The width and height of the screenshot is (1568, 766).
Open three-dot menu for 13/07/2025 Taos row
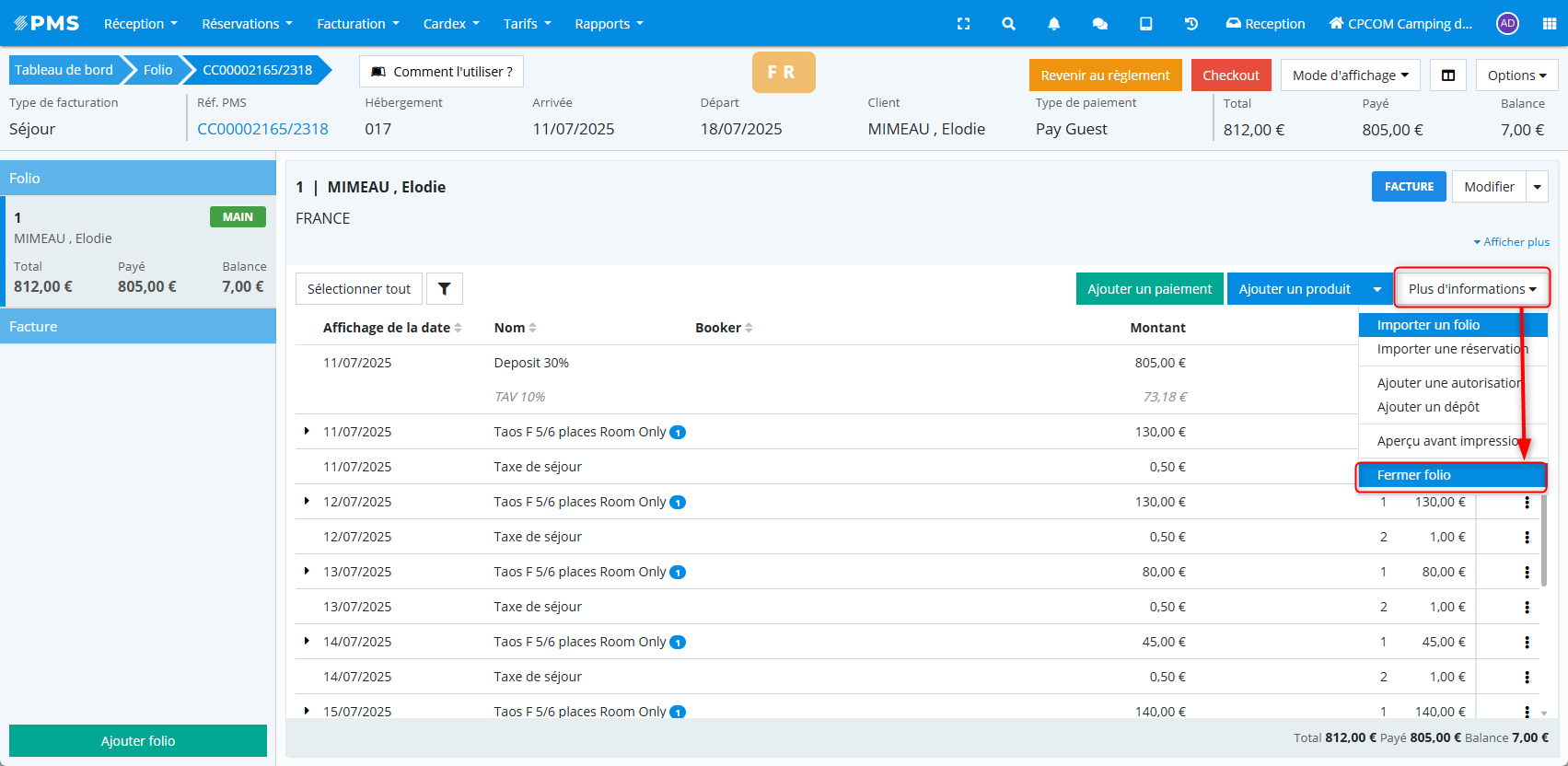point(1527,572)
